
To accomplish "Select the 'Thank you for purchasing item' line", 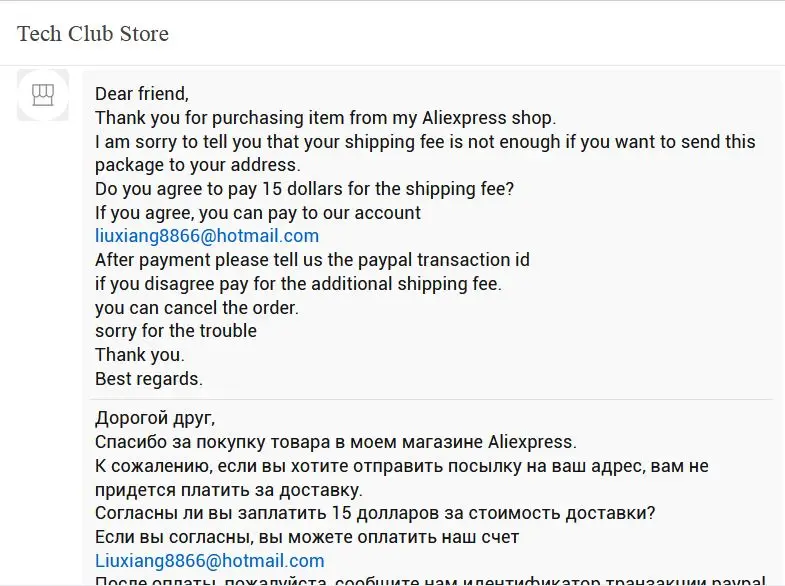I will pyautogui.click(x=325, y=118).
